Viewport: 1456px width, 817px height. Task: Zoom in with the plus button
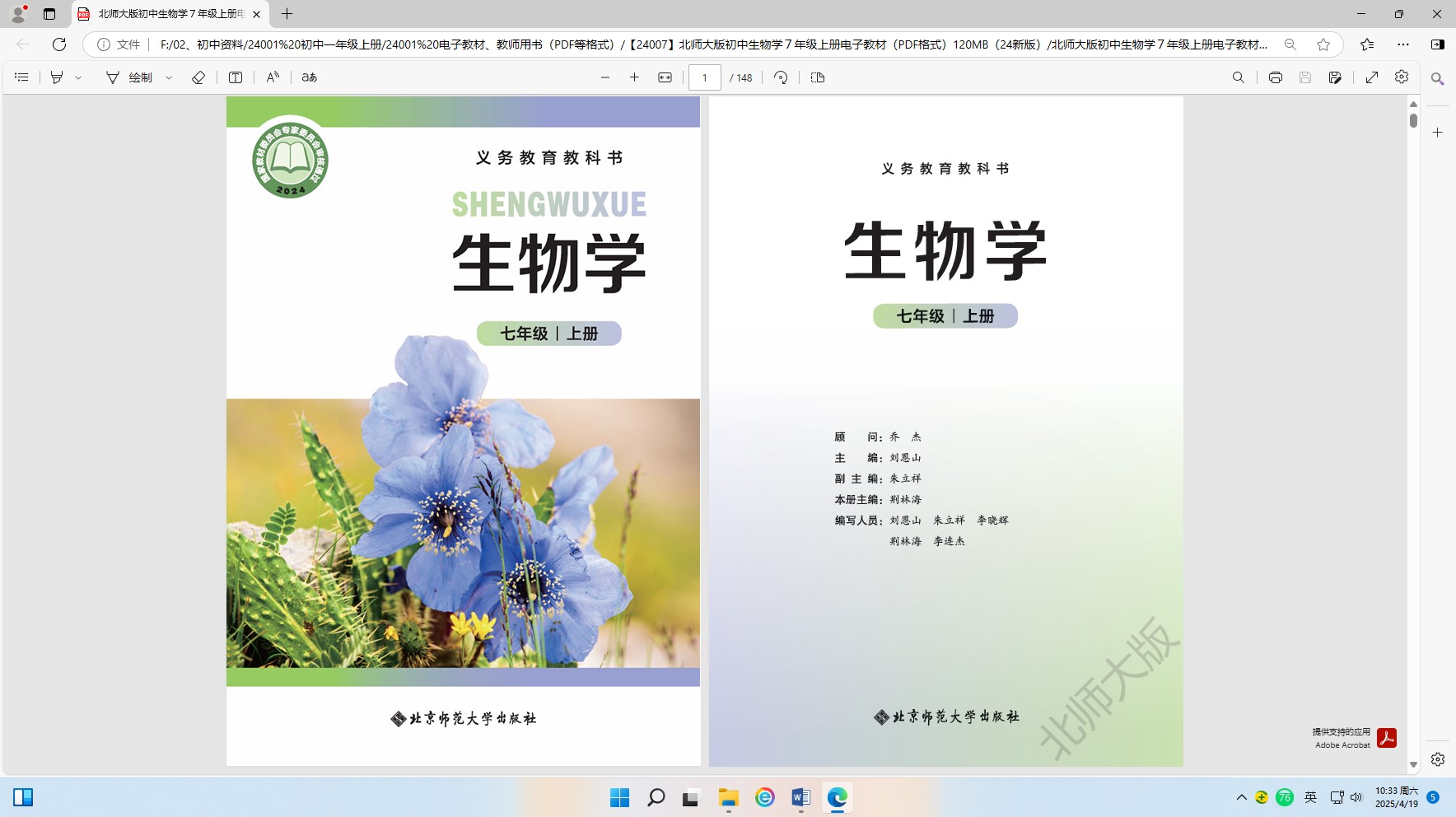coord(634,77)
